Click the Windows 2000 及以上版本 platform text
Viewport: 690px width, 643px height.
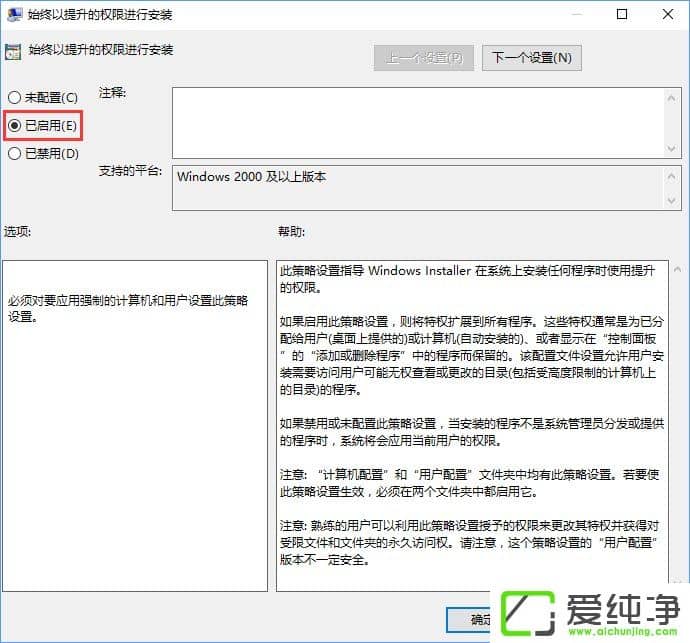pyautogui.click(x=252, y=176)
